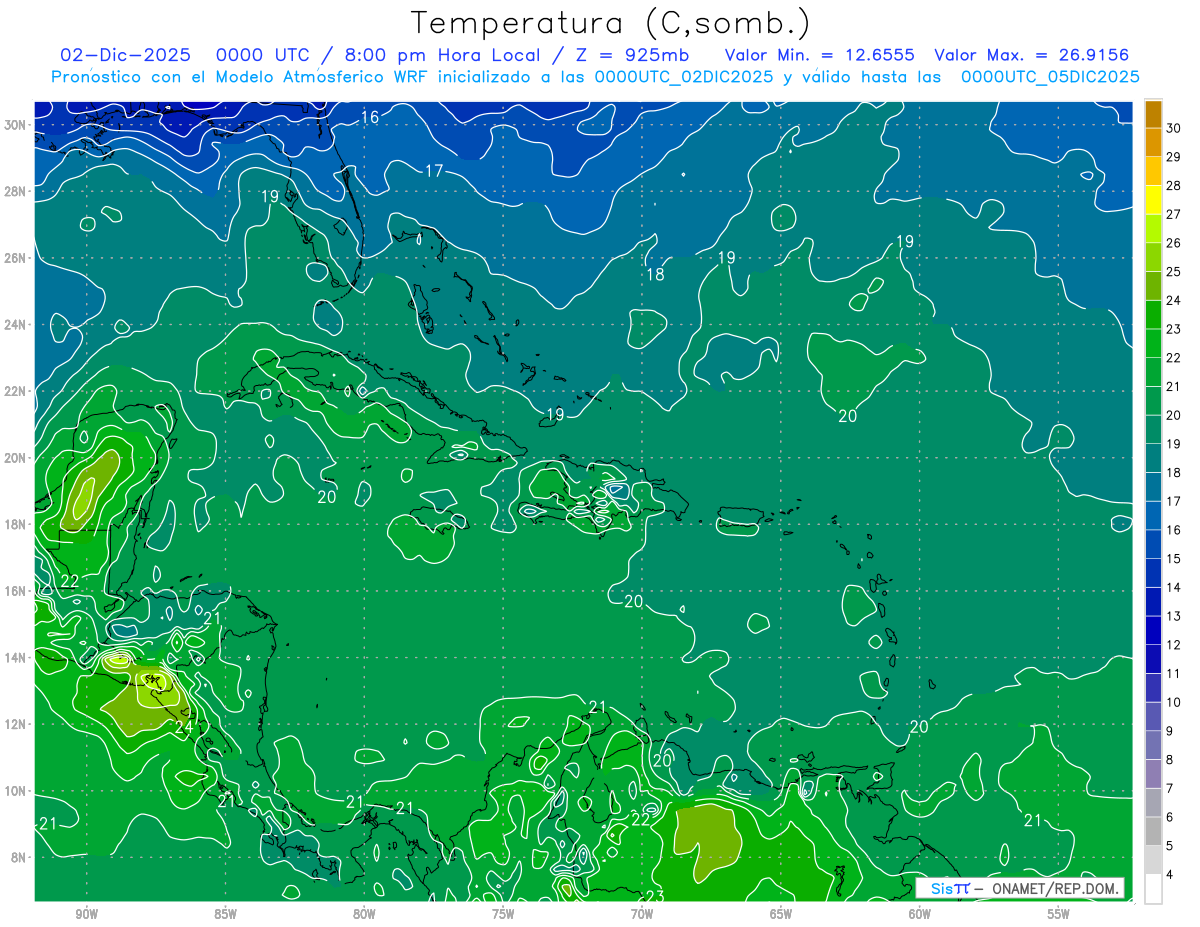The image size is (1200, 927).
Task: Click the longitude axis label "90W"
Action: coord(86,914)
